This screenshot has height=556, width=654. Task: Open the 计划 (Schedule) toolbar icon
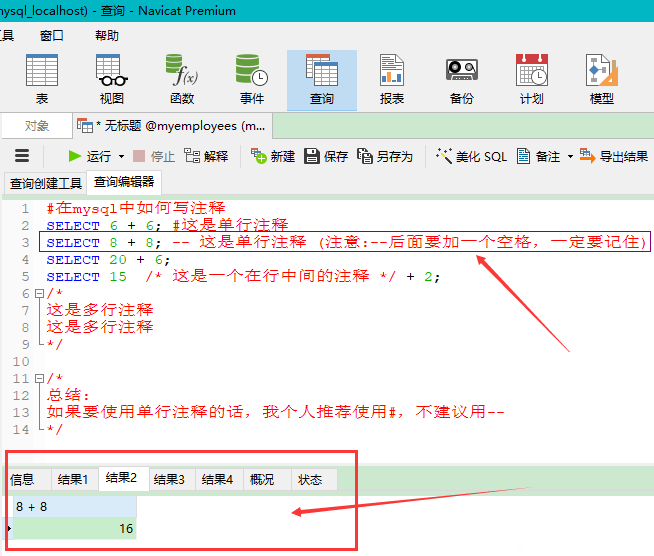pos(531,80)
